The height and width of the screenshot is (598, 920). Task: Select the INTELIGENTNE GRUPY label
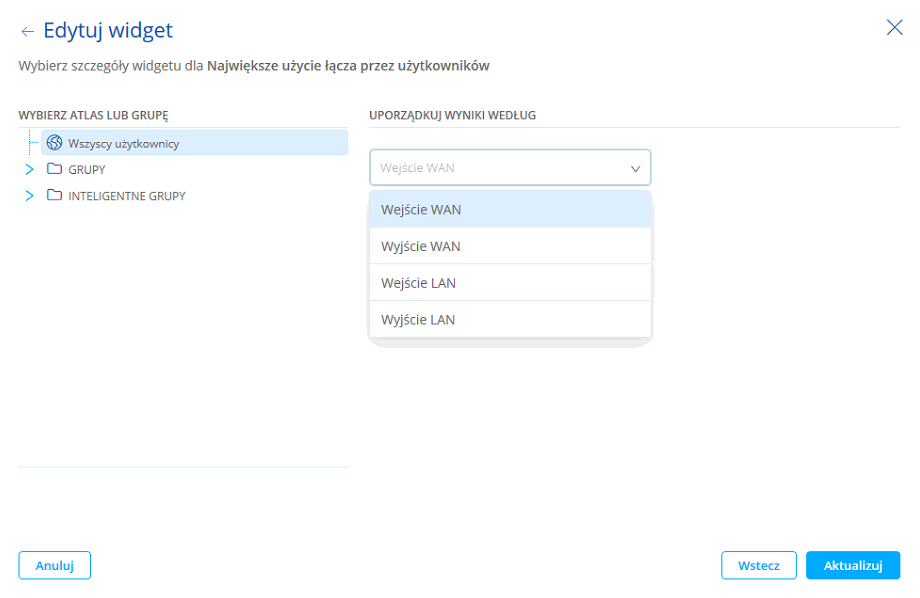127,196
